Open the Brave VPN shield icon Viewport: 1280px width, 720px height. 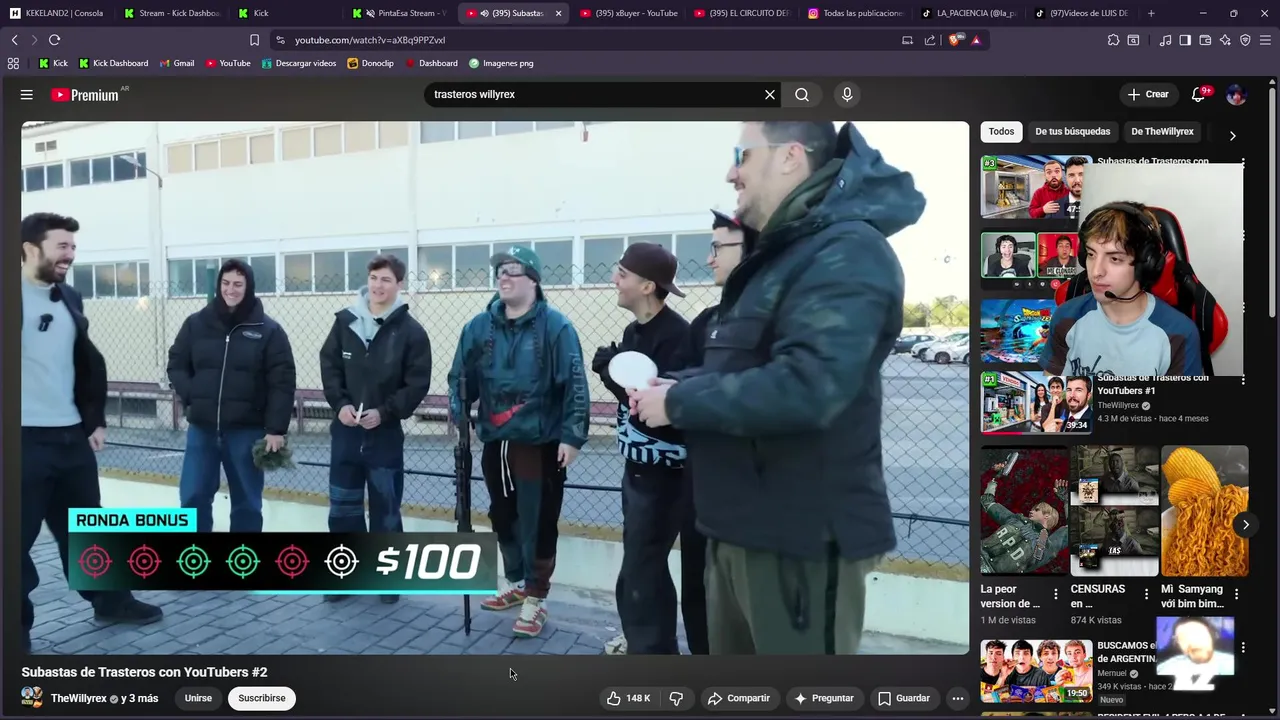1245,40
